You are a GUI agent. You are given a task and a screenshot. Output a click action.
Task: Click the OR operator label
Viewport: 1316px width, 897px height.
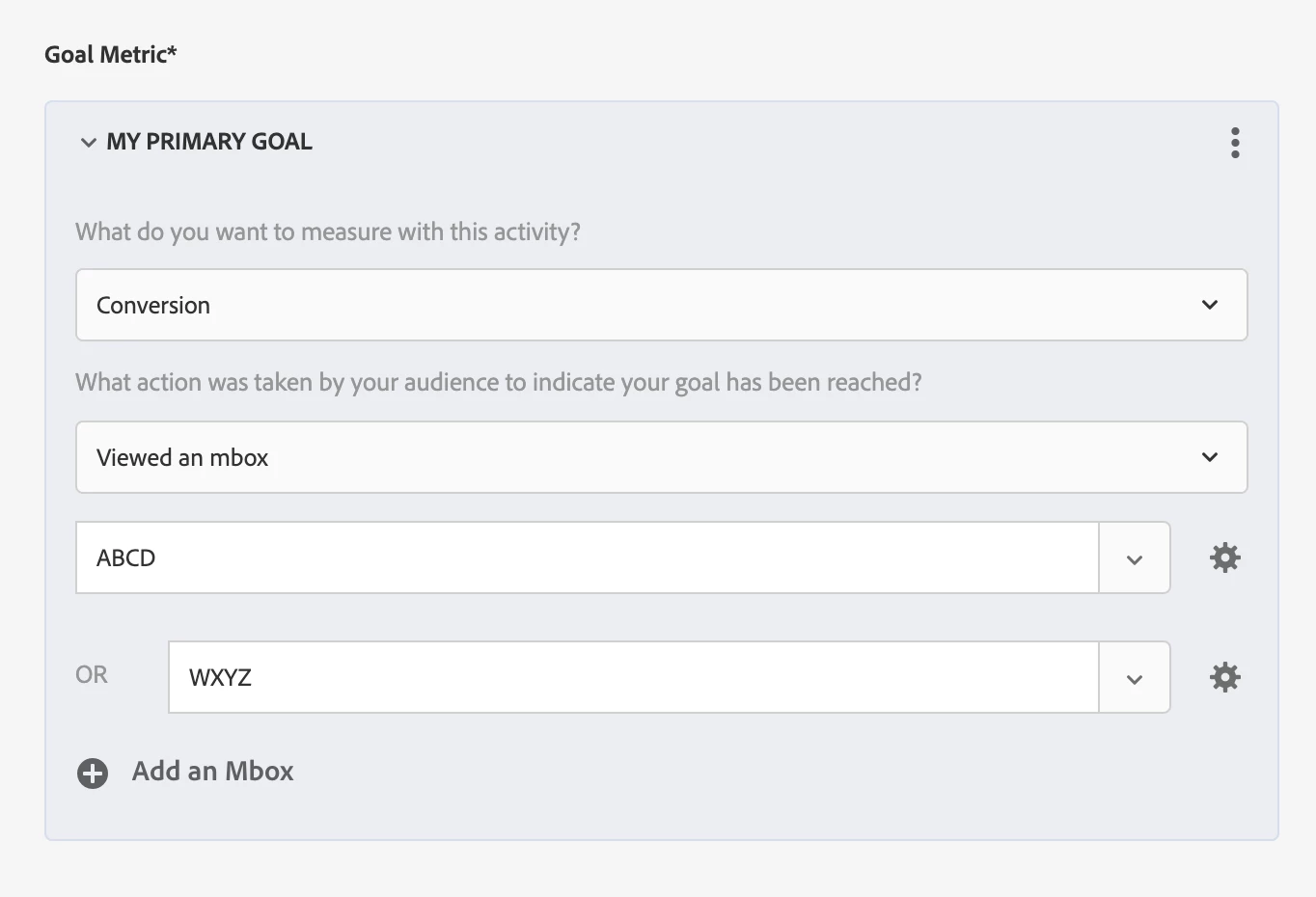click(92, 675)
